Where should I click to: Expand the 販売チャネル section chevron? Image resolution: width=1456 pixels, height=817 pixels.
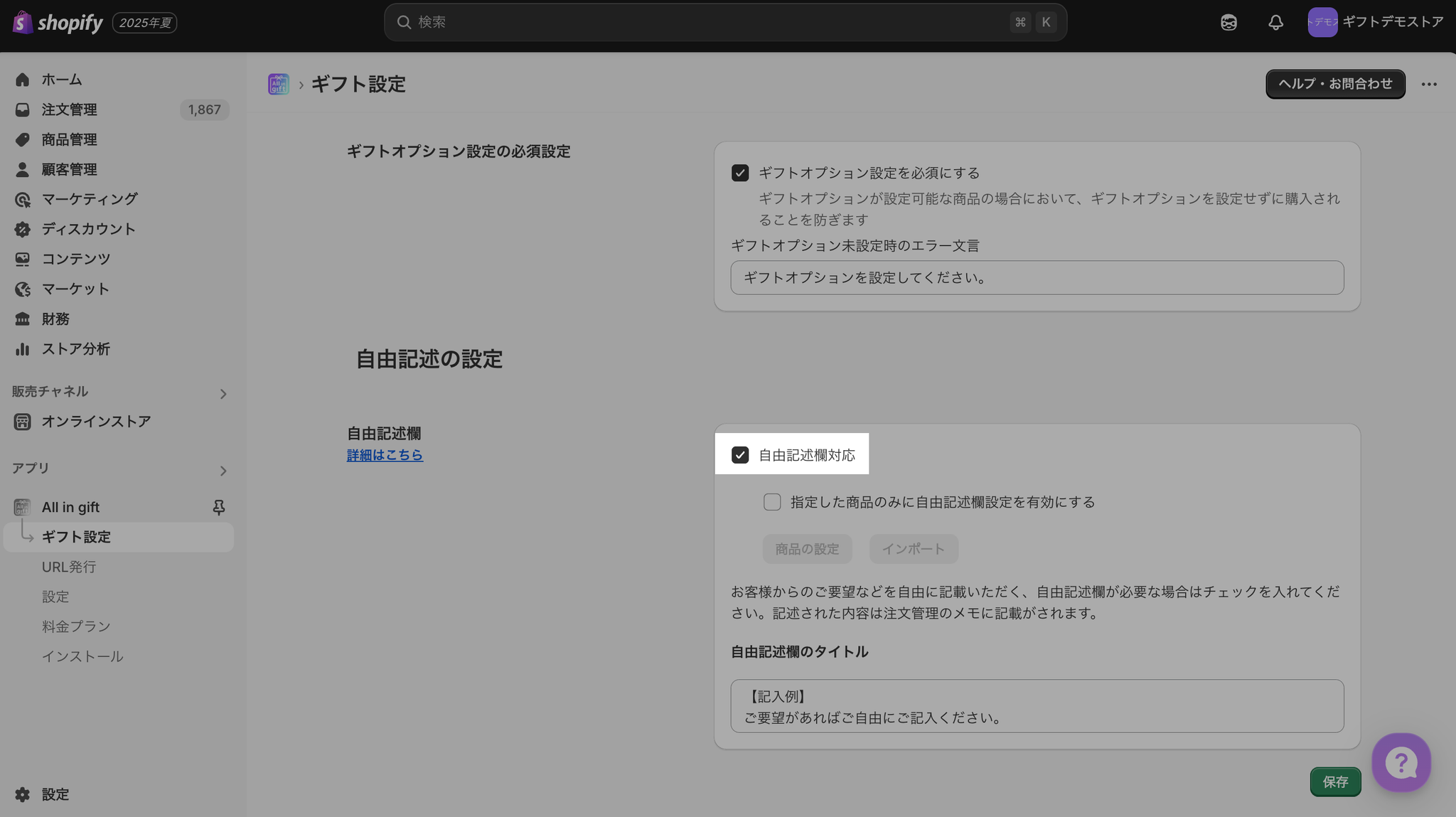point(223,393)
